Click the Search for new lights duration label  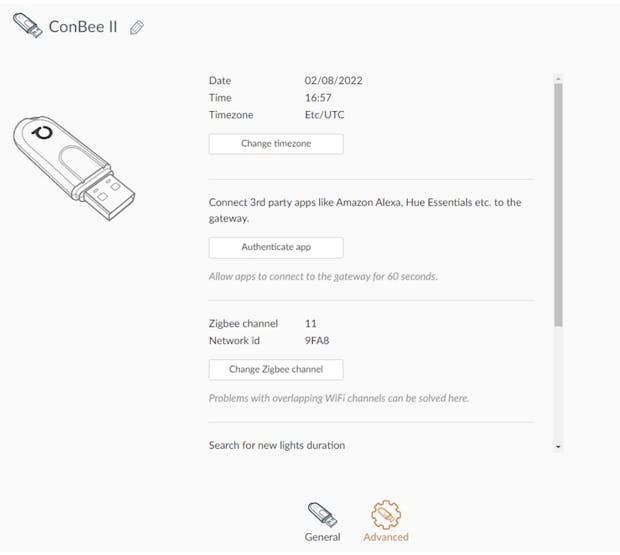coord(277,445)
